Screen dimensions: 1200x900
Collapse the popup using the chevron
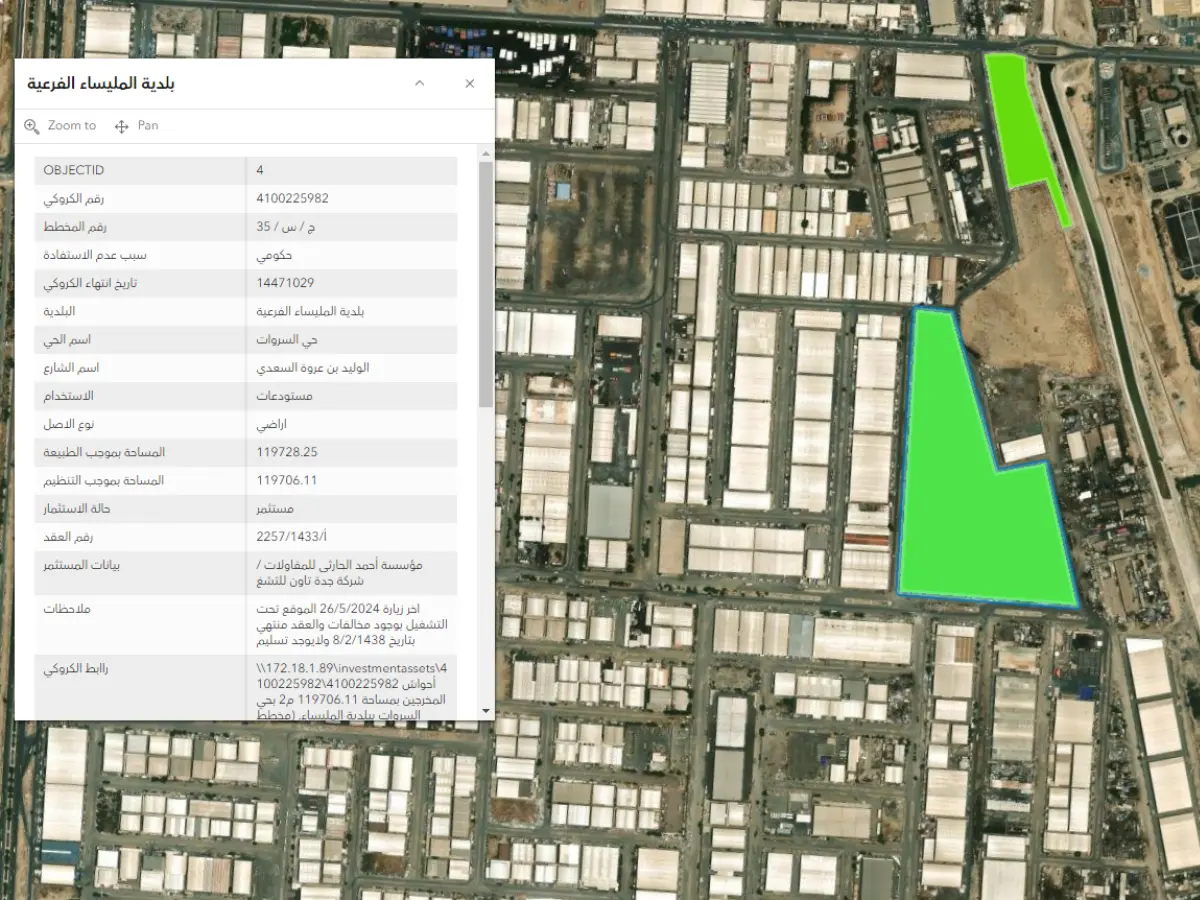[420, 84]
